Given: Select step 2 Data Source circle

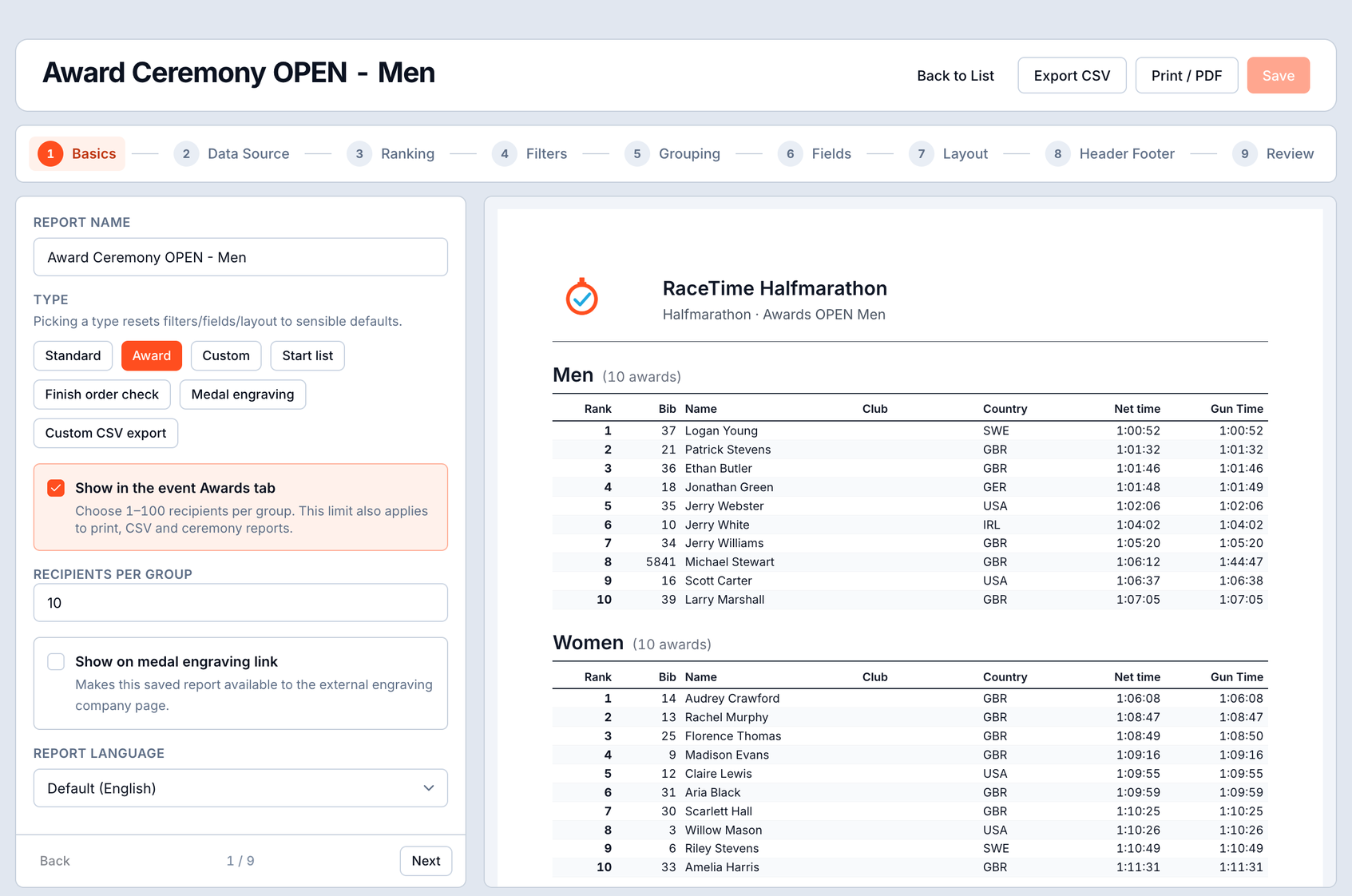Looking at the screenshot, I should 186,153.
